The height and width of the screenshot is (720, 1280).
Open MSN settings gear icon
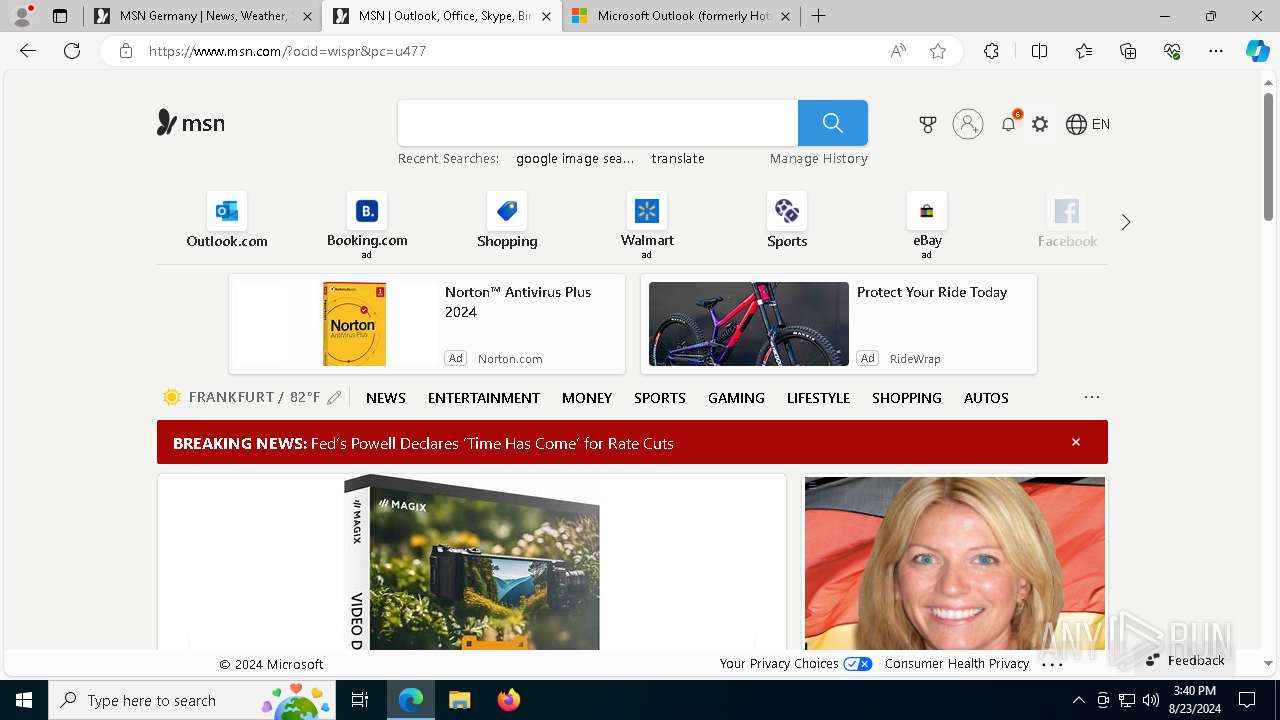click(1040, 124)
